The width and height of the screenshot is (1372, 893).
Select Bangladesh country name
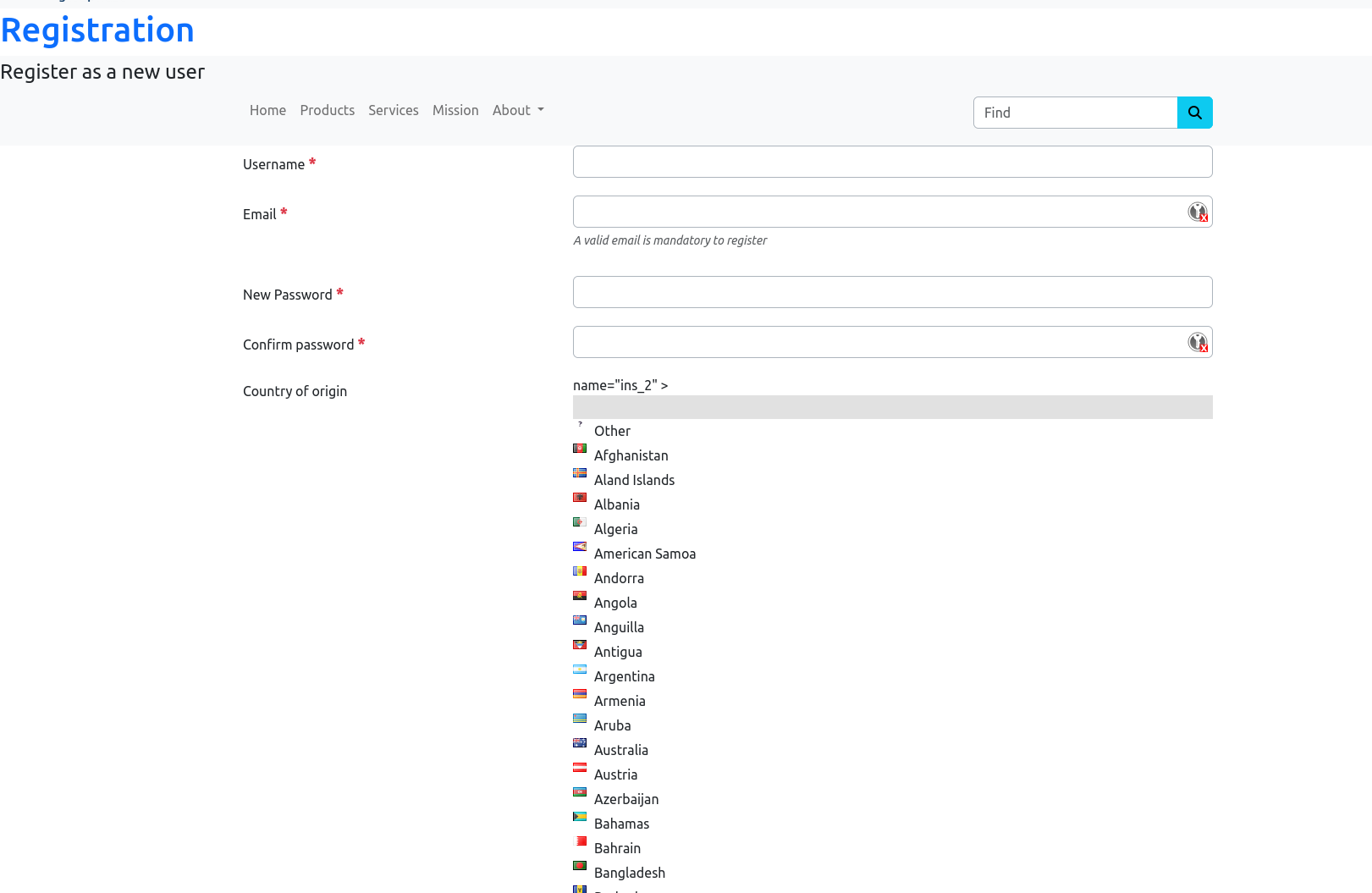[629, 873]
